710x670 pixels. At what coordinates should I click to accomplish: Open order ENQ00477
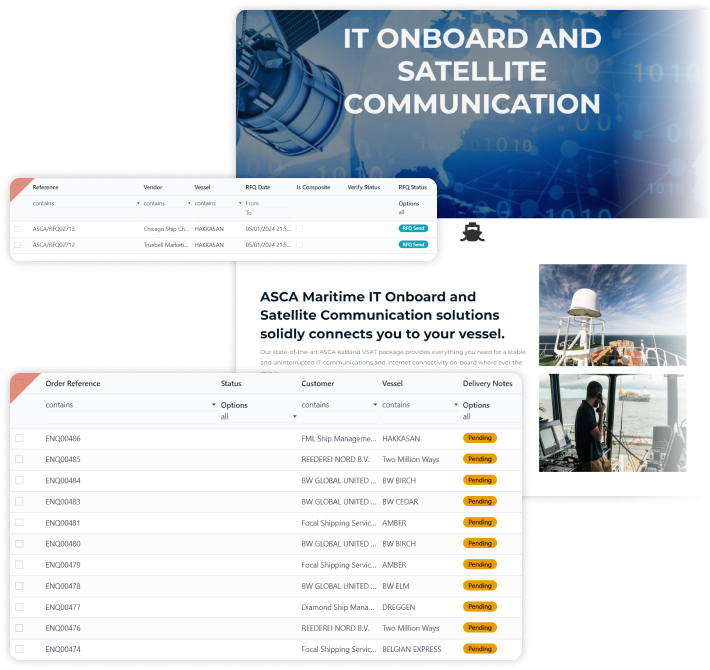pos(63,607)
